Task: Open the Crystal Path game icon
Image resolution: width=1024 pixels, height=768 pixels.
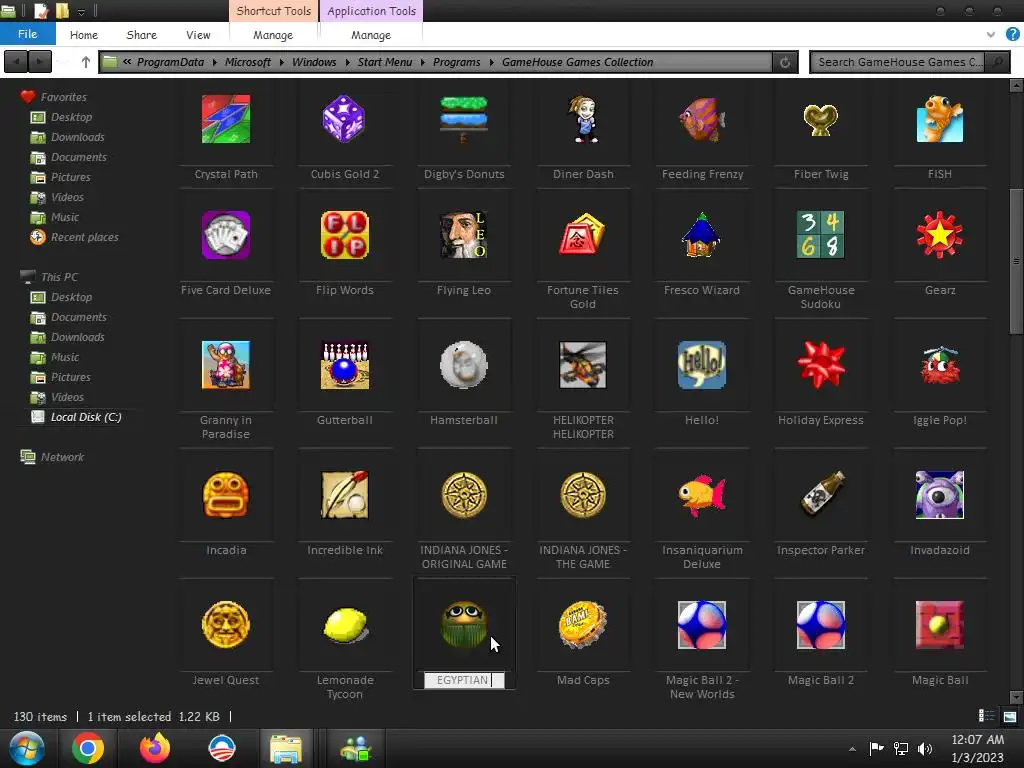Action: click(x=226, y=119)
